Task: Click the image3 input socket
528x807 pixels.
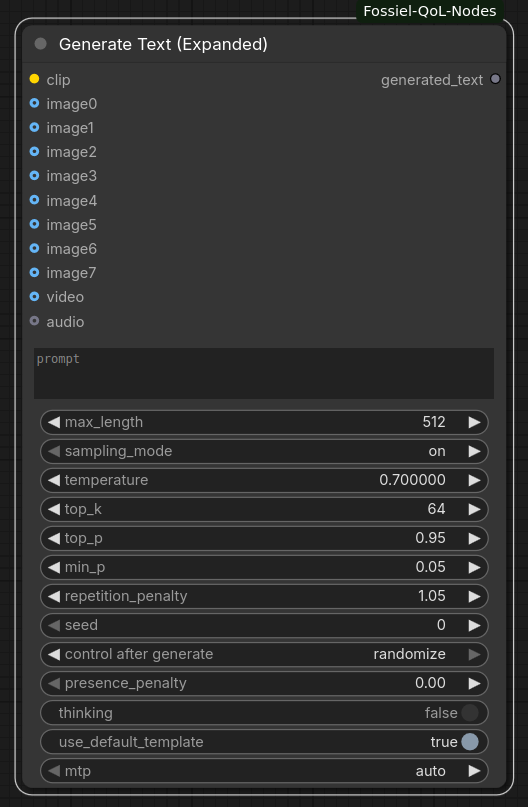Action: click(34, 176)
